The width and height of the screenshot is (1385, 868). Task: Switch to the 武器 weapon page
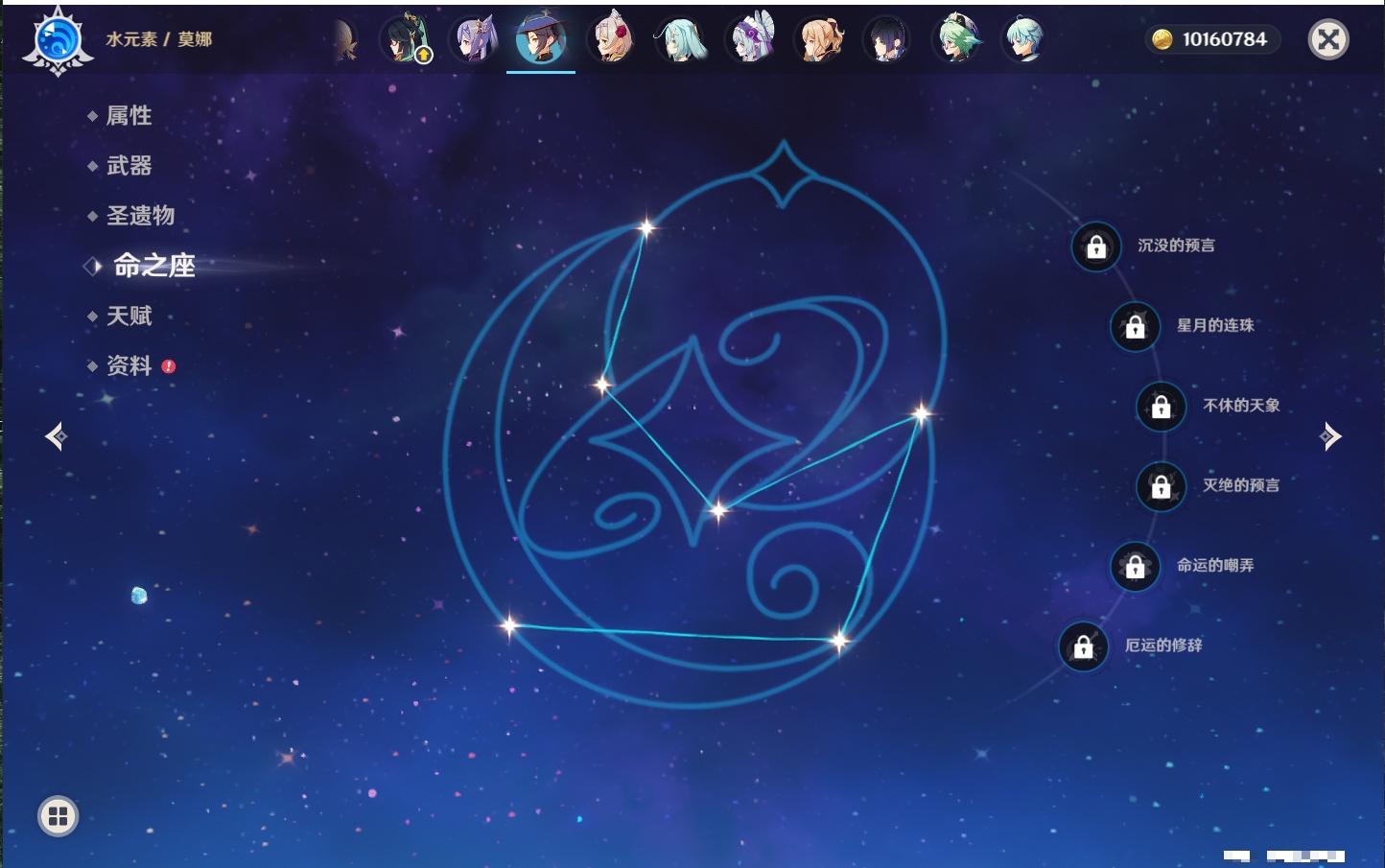click(x=129, y=166)
